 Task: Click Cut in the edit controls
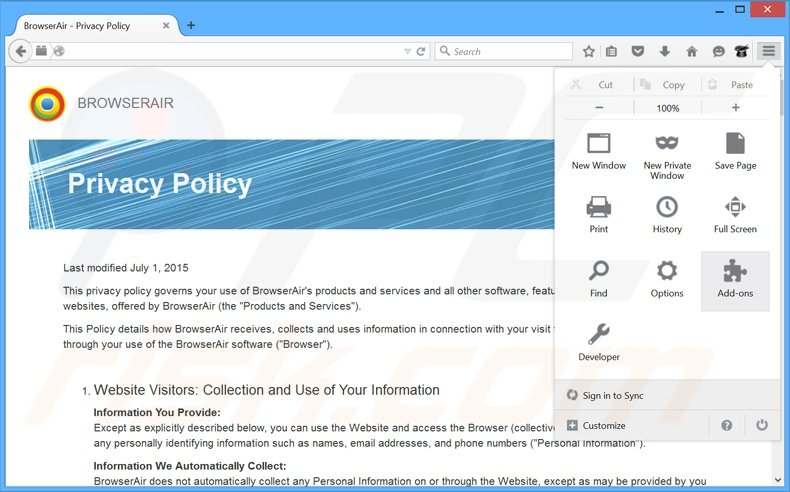pos(599,85)
